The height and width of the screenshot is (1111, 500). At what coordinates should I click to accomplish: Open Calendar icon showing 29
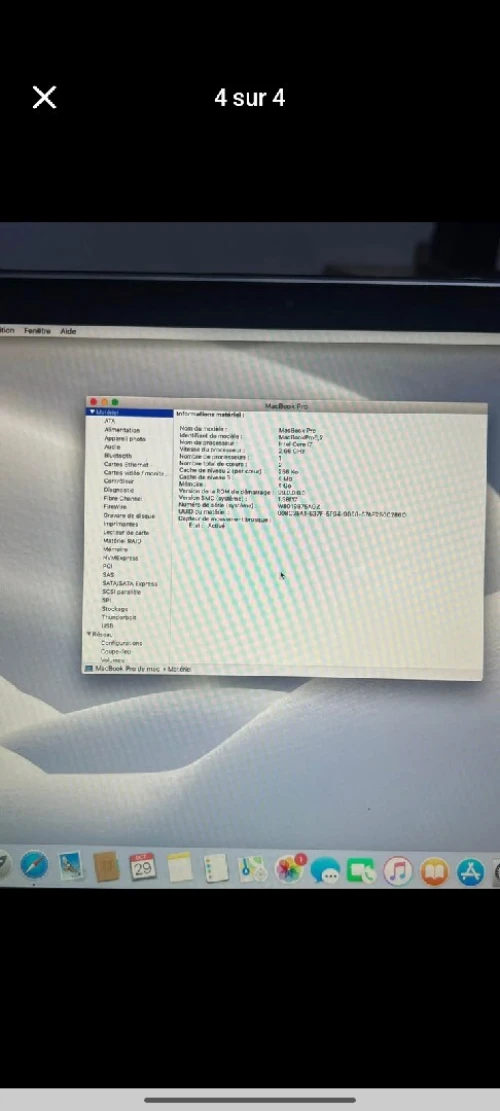coord(143,867)
